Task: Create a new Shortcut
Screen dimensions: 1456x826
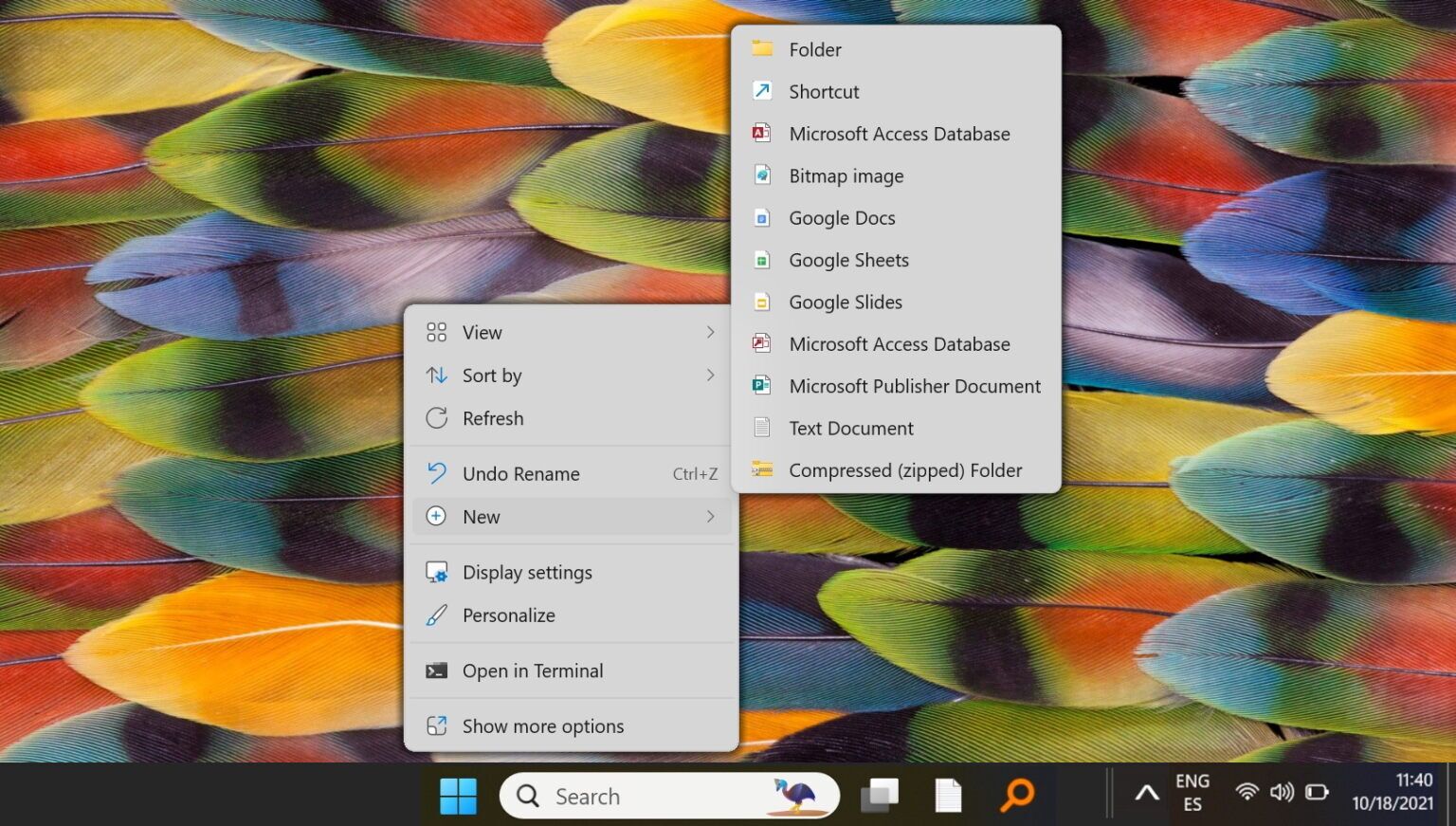Action: (824, 91)
